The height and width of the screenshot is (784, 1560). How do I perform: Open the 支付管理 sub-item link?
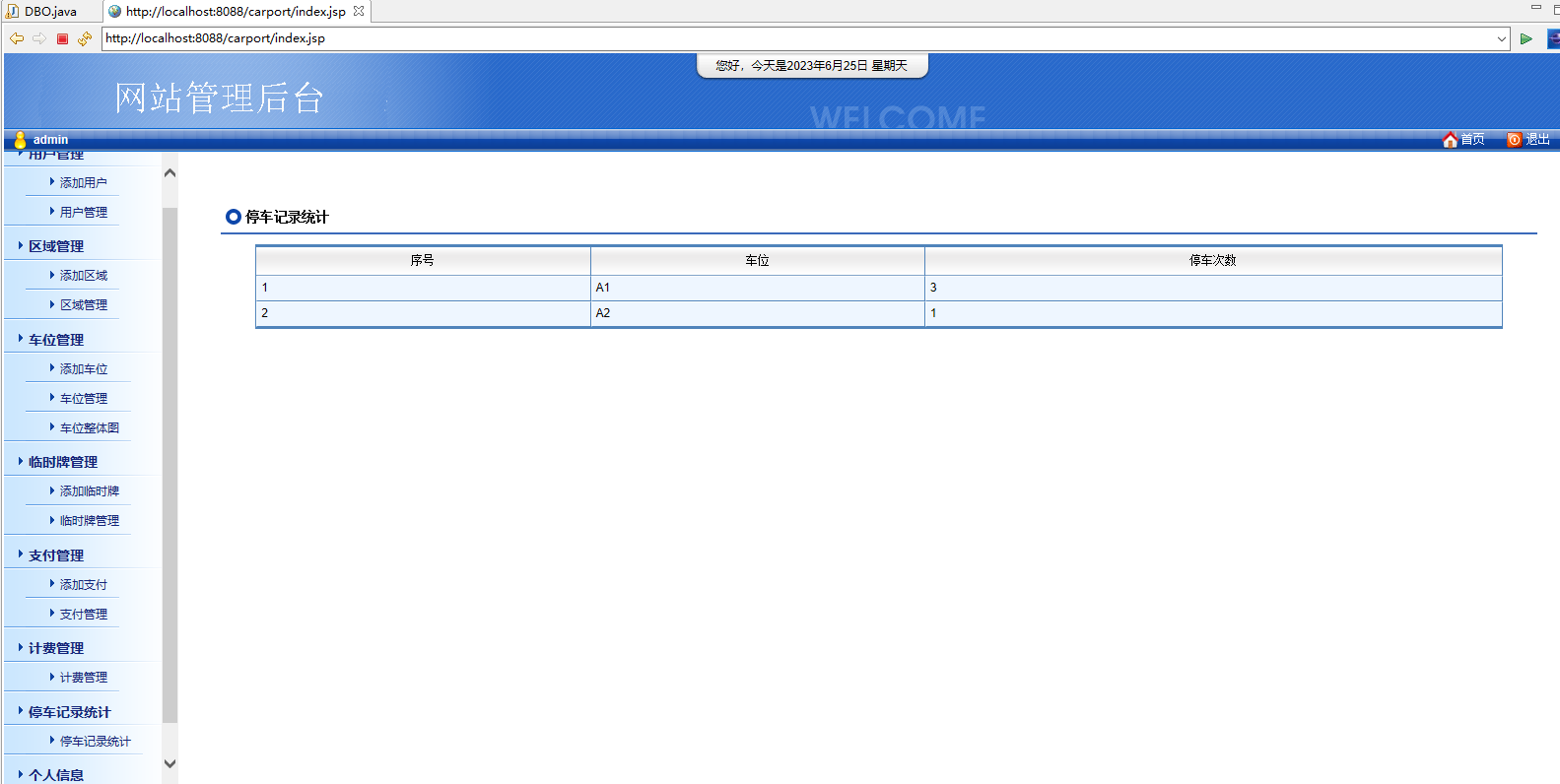84,615
